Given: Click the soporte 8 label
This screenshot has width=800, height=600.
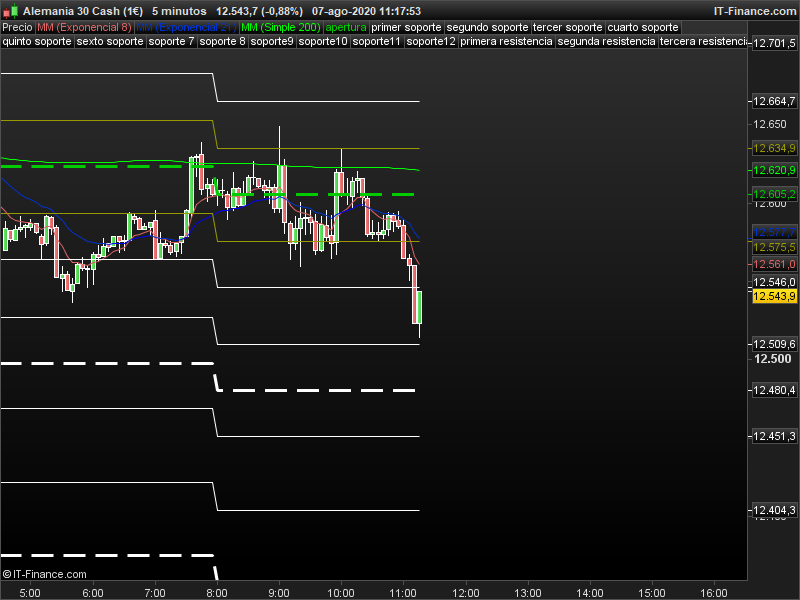Looking at the screenshot, I should pos(222,41).
